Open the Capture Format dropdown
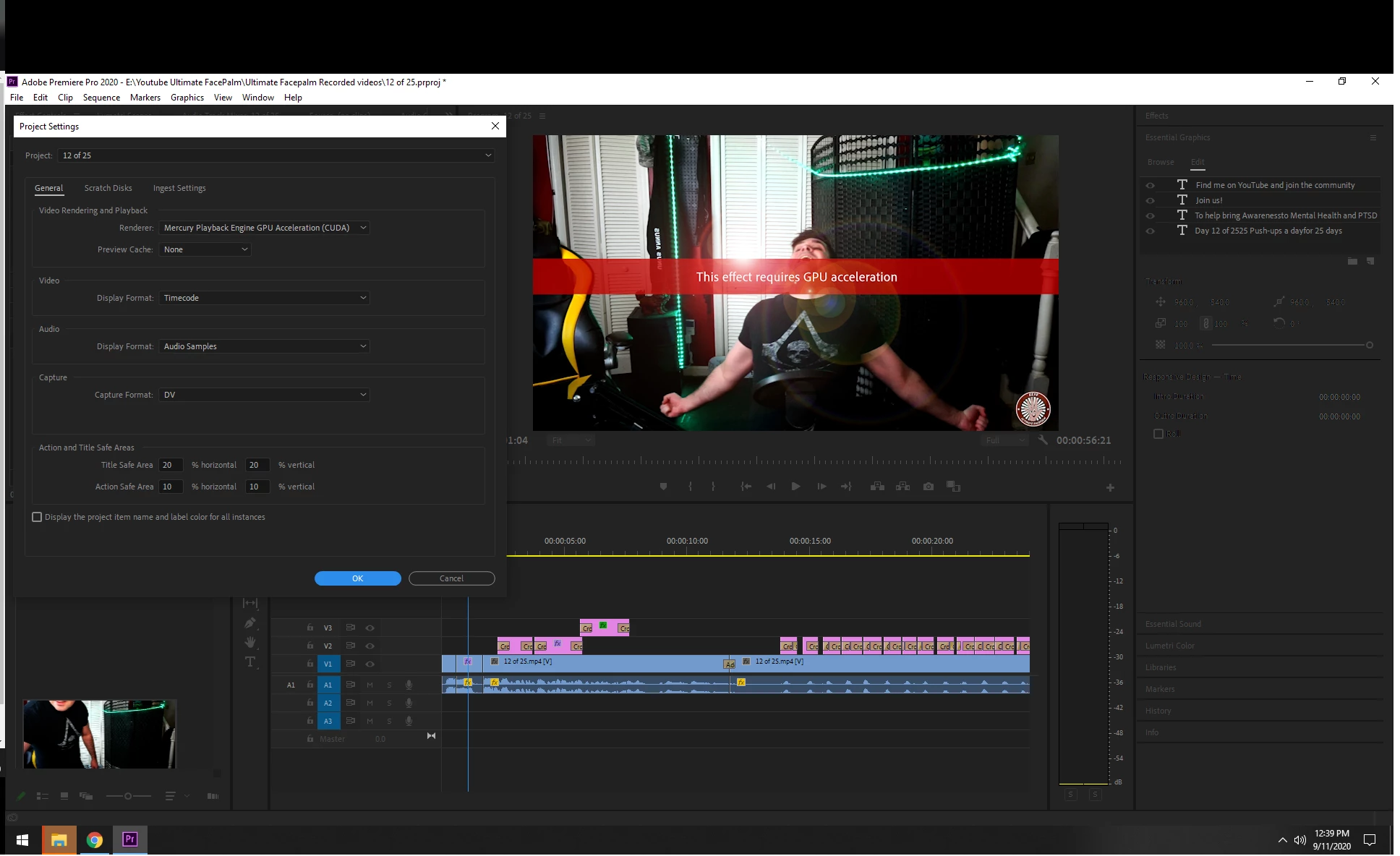Viewport: 1400px width, 856px height. pos(264,395)
